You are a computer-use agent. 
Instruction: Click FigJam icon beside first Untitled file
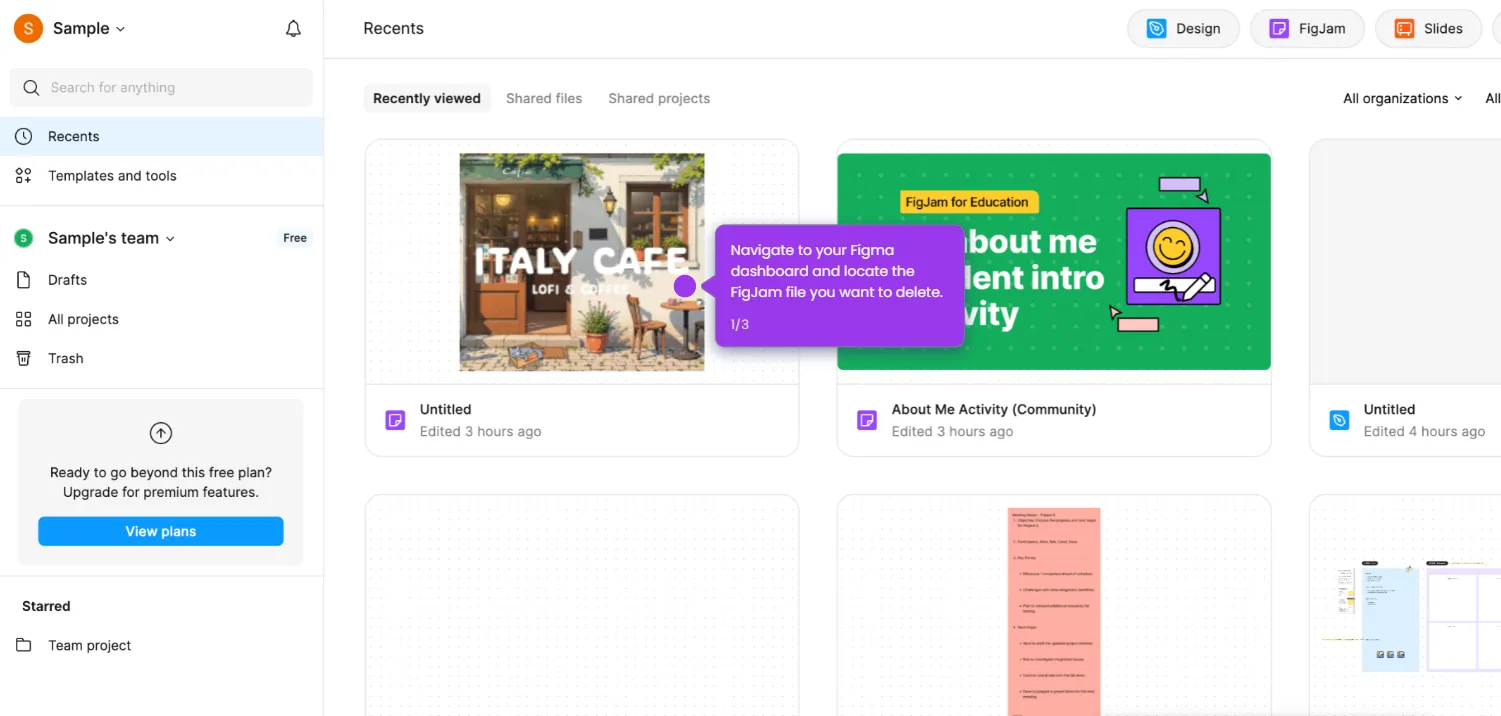pyautogui.click(x=395, y=420)
